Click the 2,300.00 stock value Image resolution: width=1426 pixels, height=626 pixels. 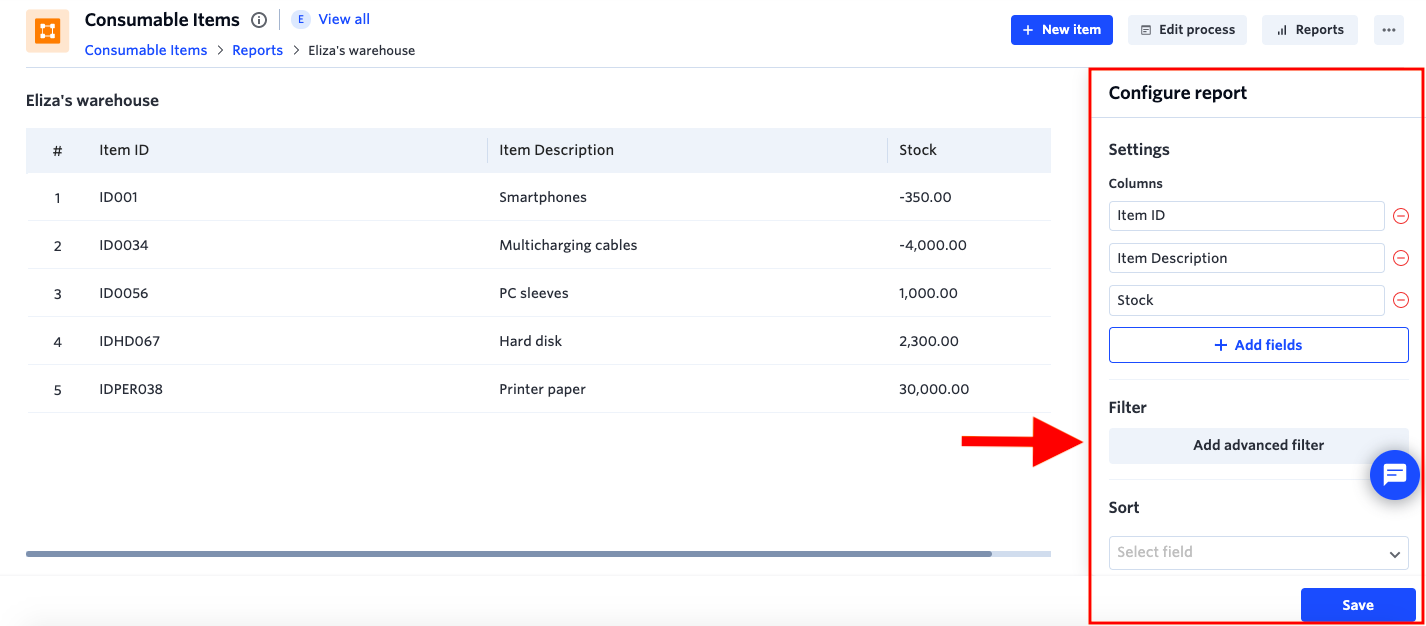click(x=928, y=341)
